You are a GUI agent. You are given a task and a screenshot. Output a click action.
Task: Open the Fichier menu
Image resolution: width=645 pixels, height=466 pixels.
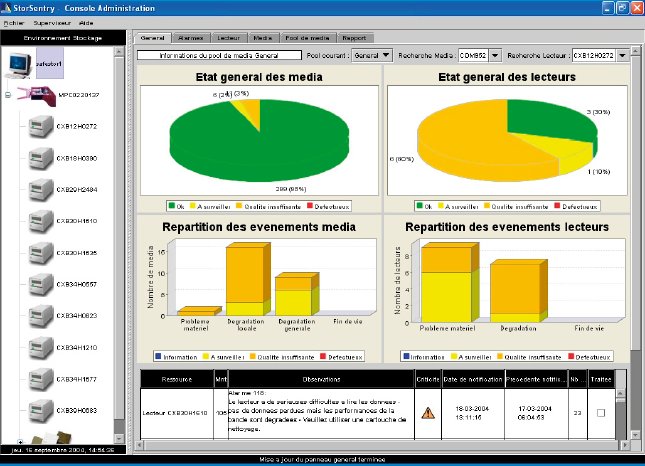[x=14, y=23]
